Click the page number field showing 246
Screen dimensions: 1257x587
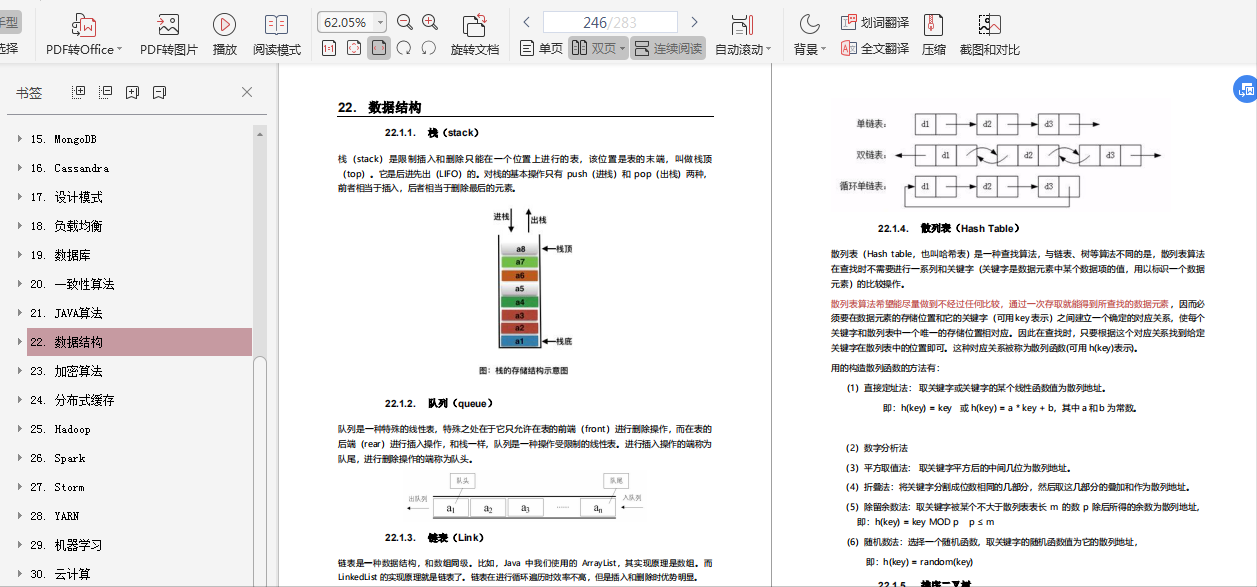click(x=610, y=22)
